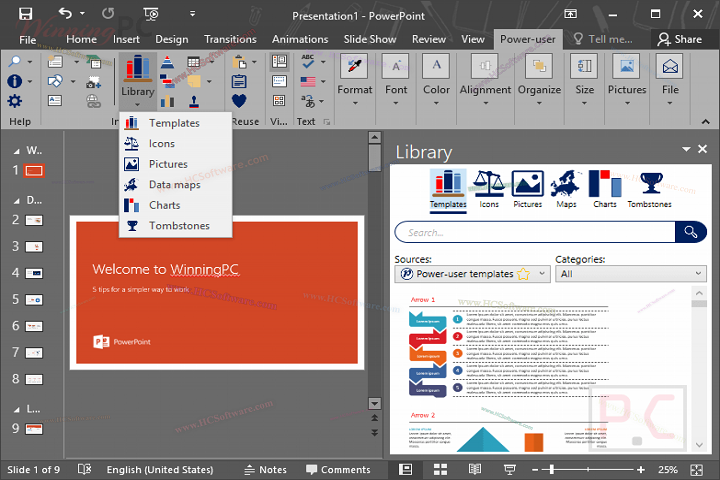Viewport: 720px width, 480px height.
Task: Click Tell me search box
Action: coord(603,40)
